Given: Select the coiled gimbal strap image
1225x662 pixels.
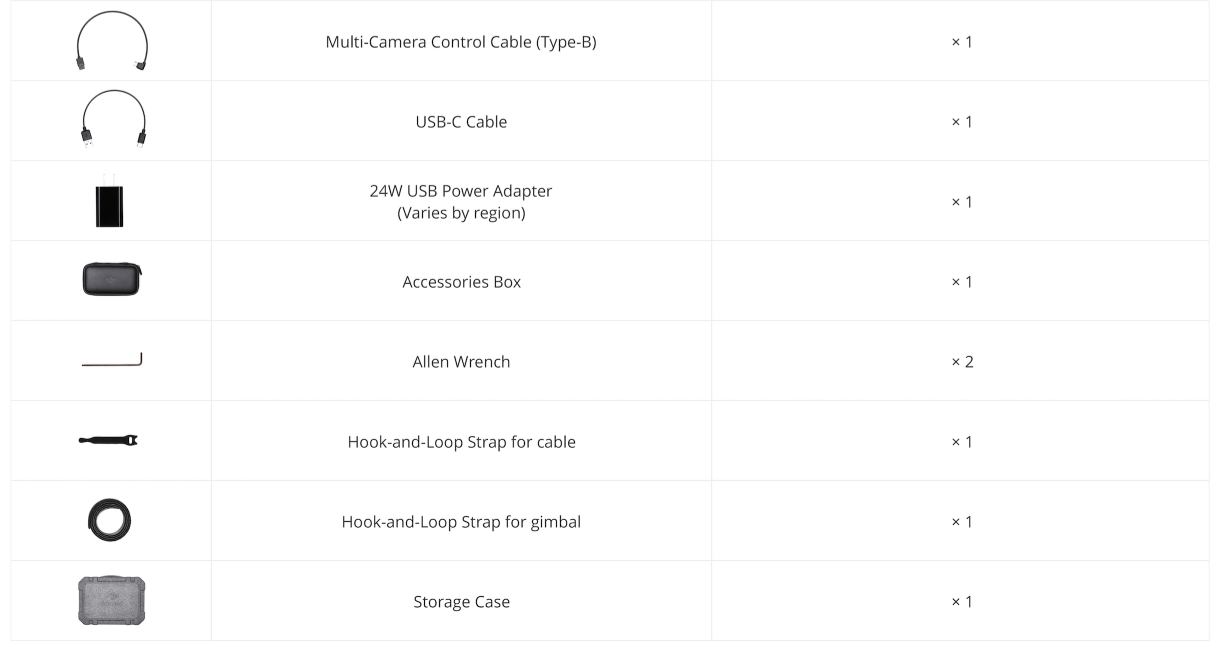Looking at the screenshot, I should point(110,521).
